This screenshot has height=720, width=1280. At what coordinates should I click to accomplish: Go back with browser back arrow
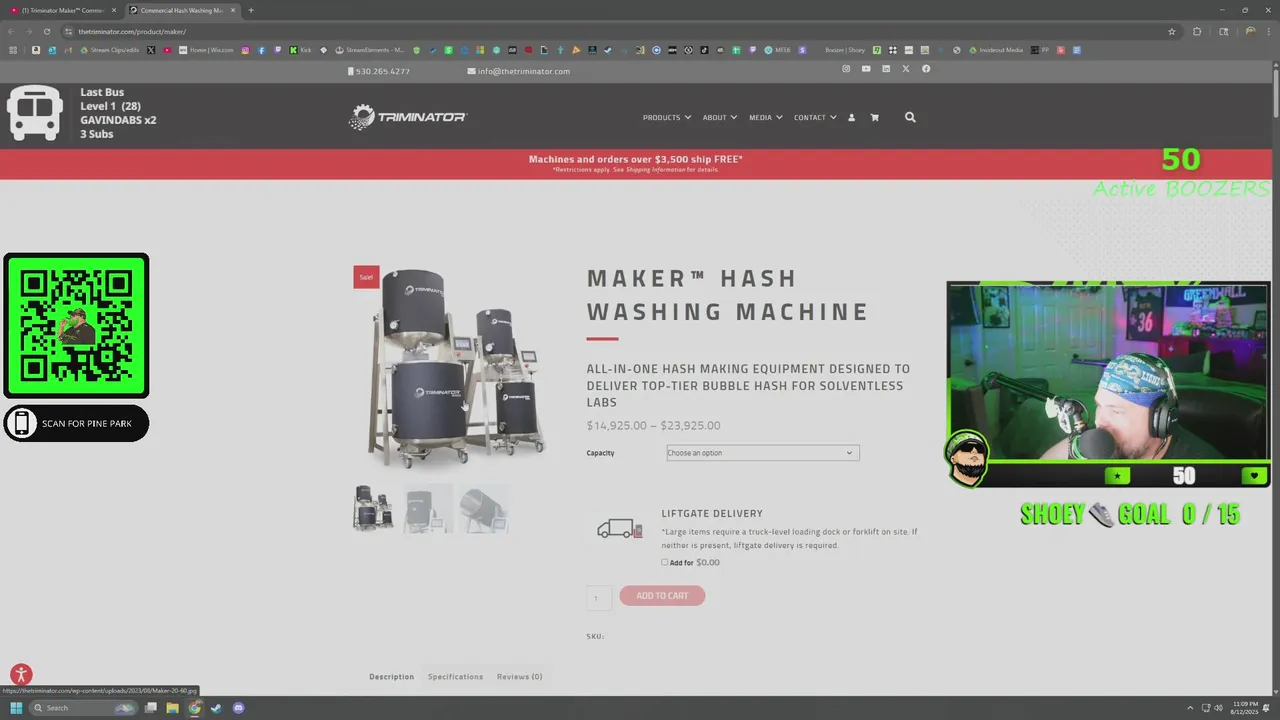(12, 31)
